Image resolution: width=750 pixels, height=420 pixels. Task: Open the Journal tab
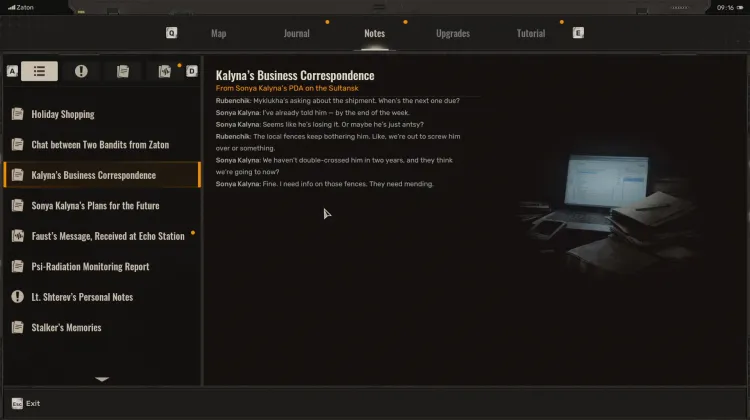point(297,33)
